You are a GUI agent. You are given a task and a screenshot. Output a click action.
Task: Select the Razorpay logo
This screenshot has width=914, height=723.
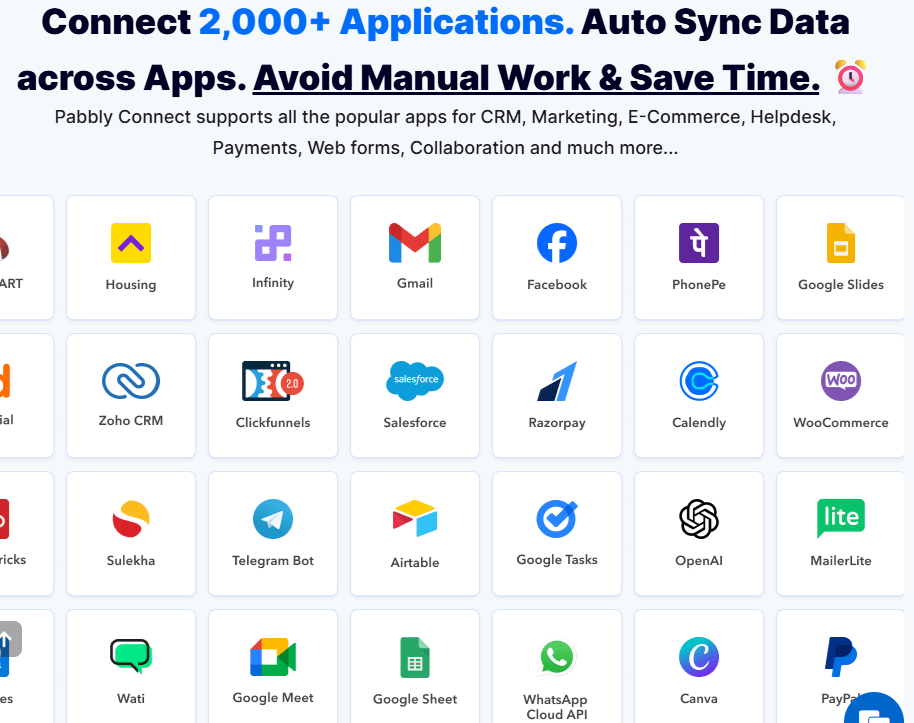(x=557, y=381)
